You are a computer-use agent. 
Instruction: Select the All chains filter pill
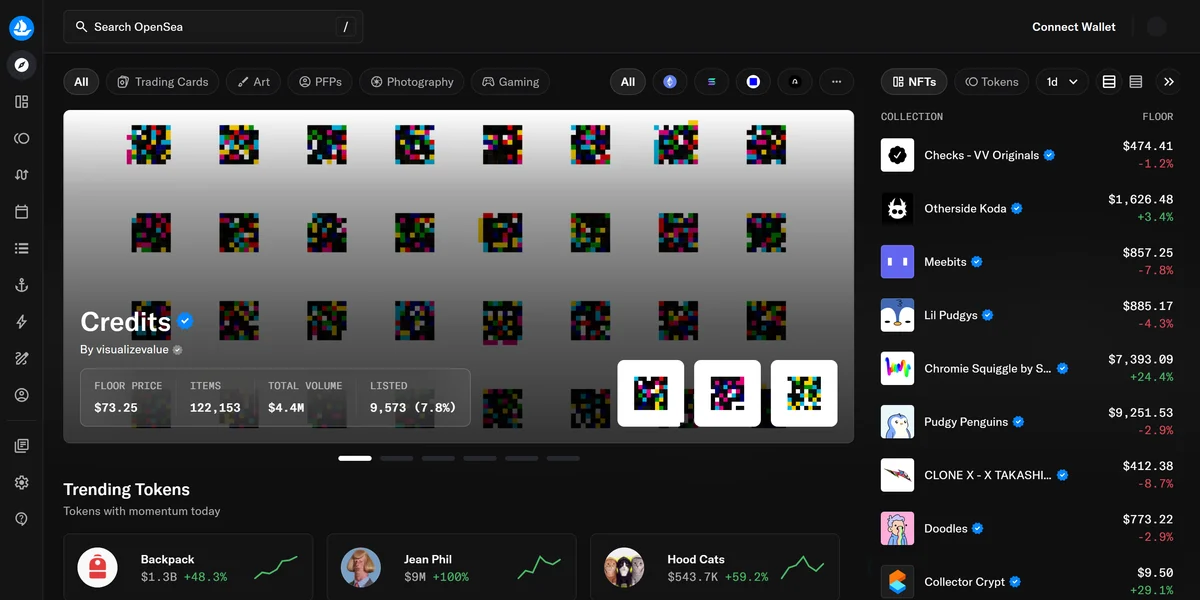628,82
